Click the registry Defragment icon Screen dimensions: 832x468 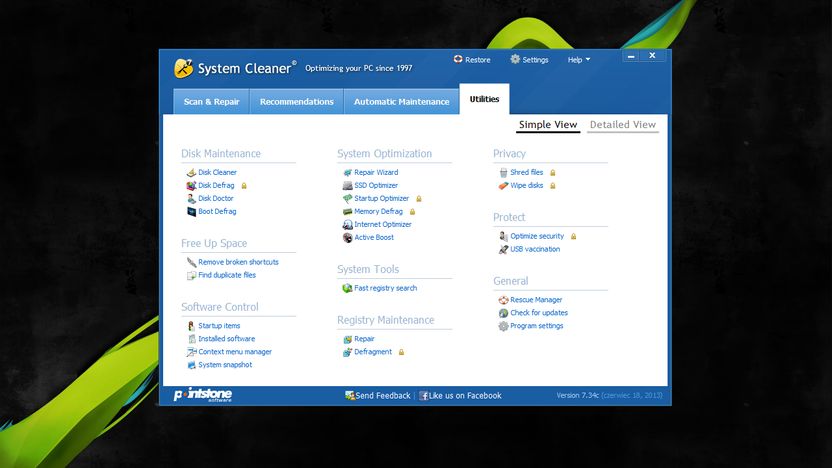[348, 352]
